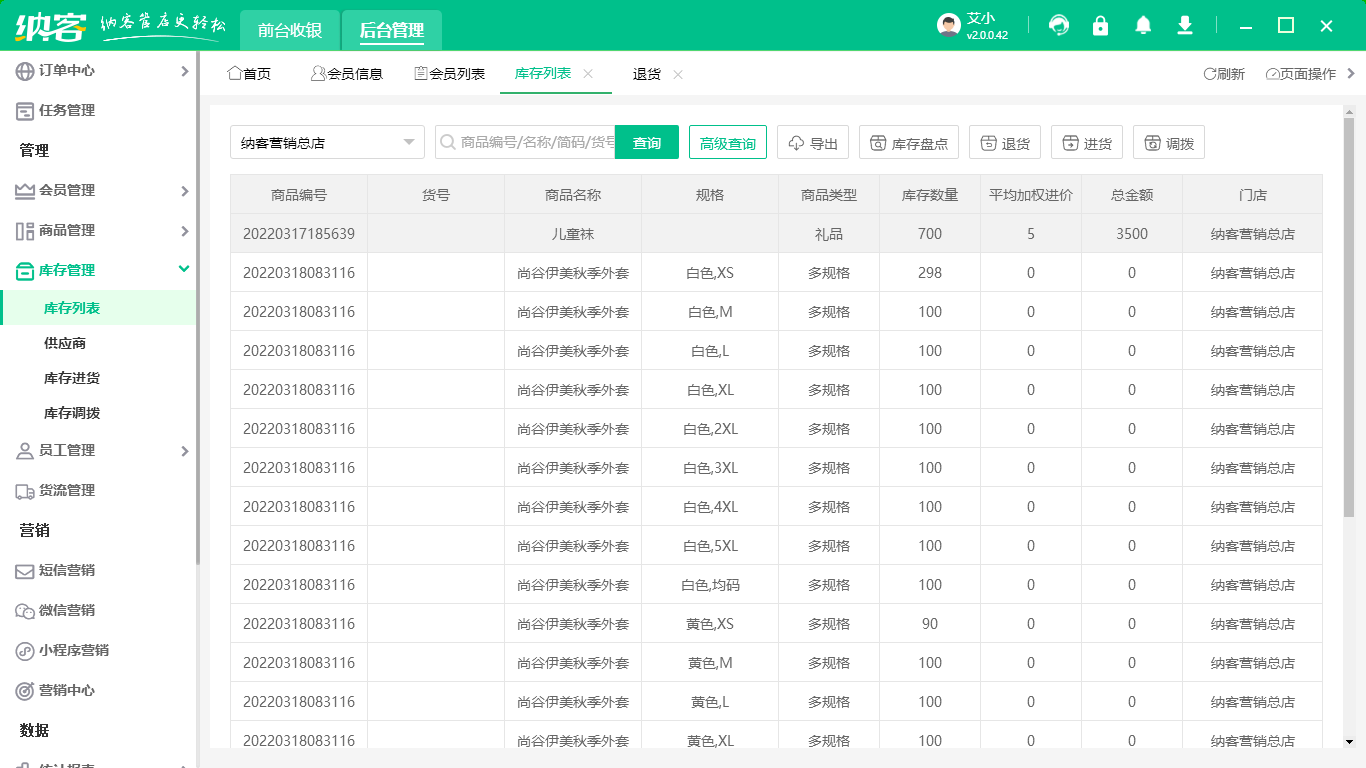Click the customer service headset icon

pos(1058,25)
